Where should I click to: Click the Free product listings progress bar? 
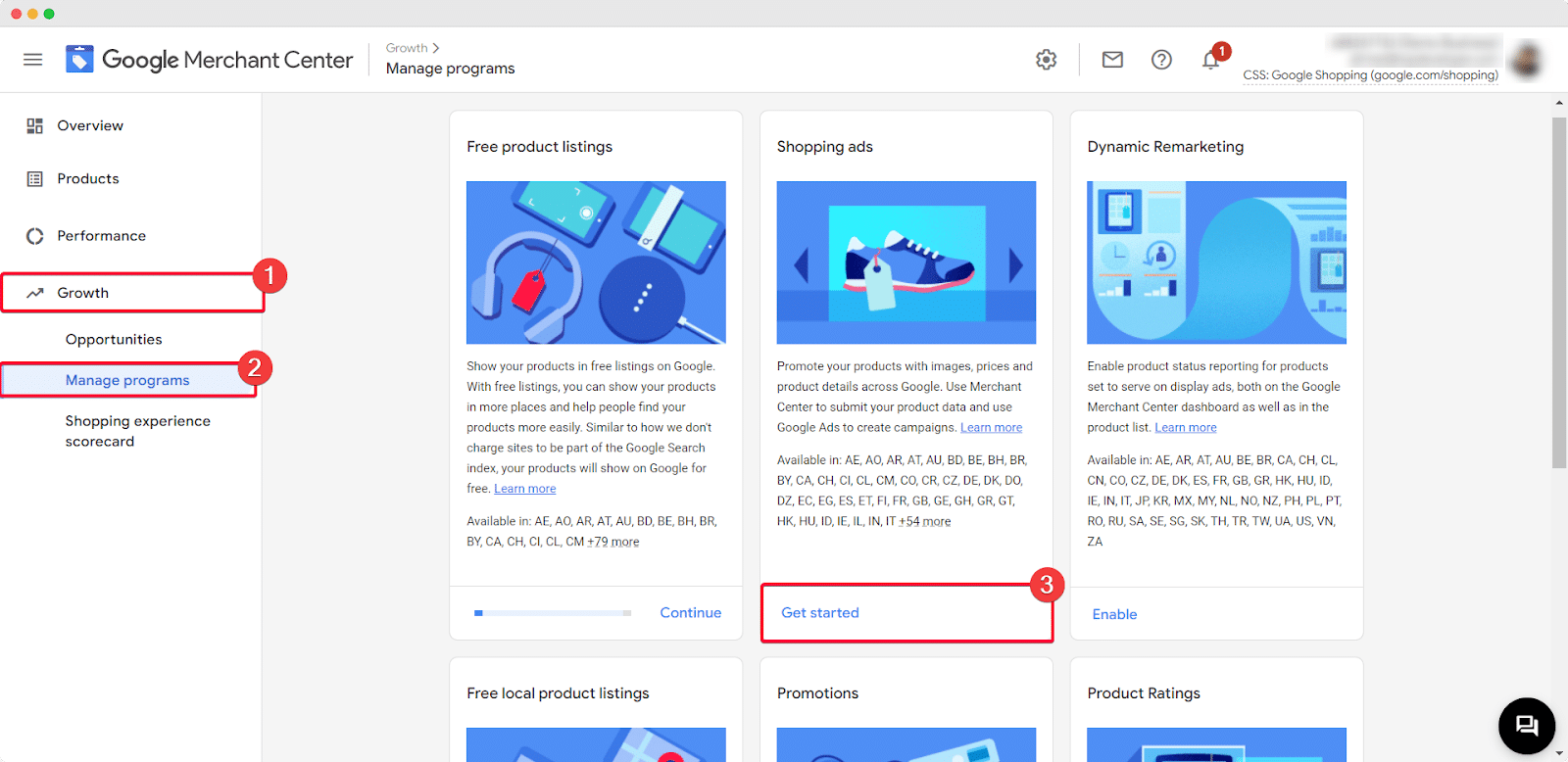click(x=553, y=613)
